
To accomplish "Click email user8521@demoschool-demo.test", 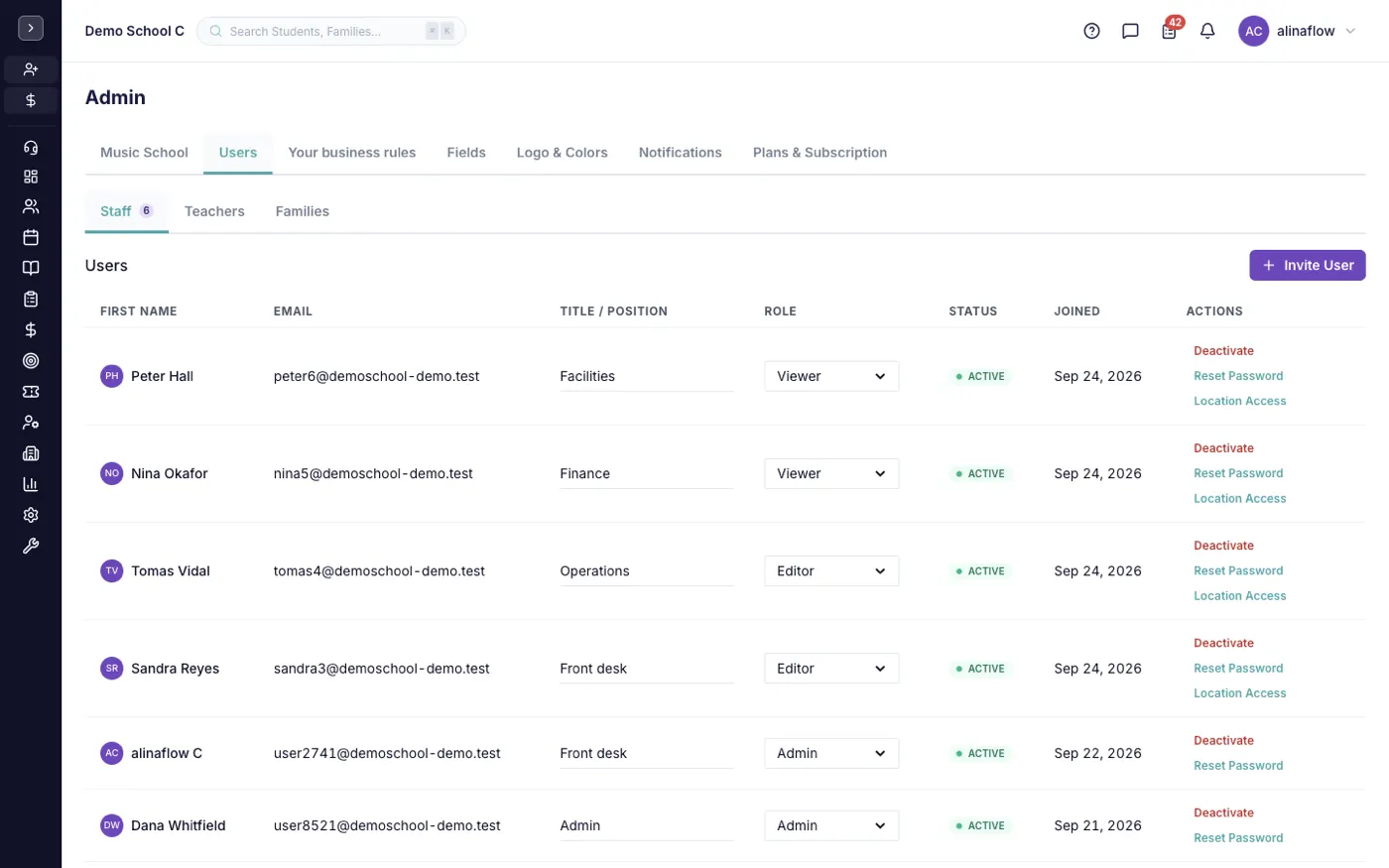I will pos(387,825).
